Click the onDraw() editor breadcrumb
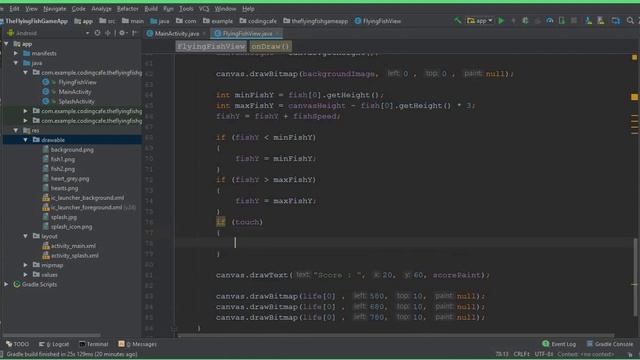Image resolution: width=640 pixels, height=360 pixels. click(x=270, y=47)
